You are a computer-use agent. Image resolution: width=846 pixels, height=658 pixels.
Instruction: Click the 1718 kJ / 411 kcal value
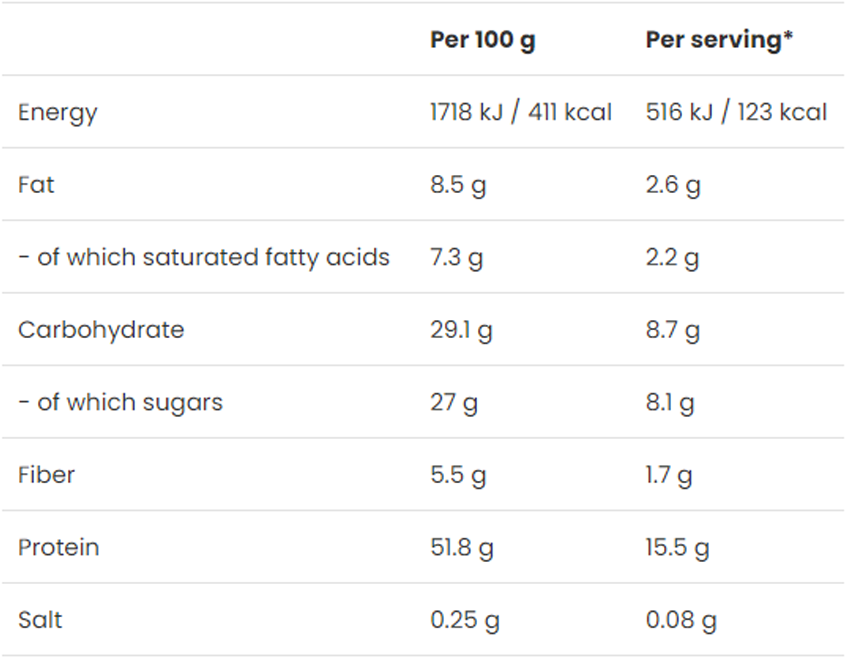coord(520,112)
